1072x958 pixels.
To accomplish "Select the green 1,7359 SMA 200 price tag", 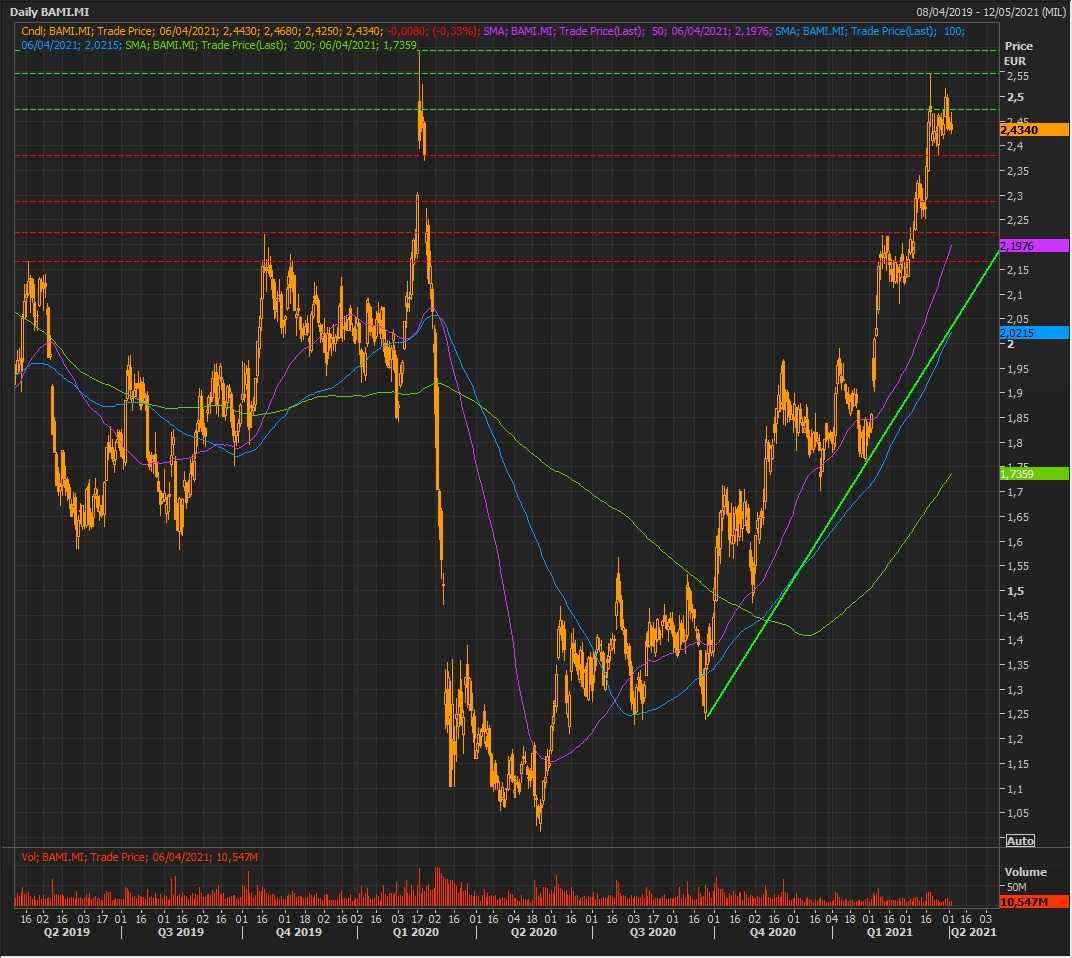I will (1020, 473).
